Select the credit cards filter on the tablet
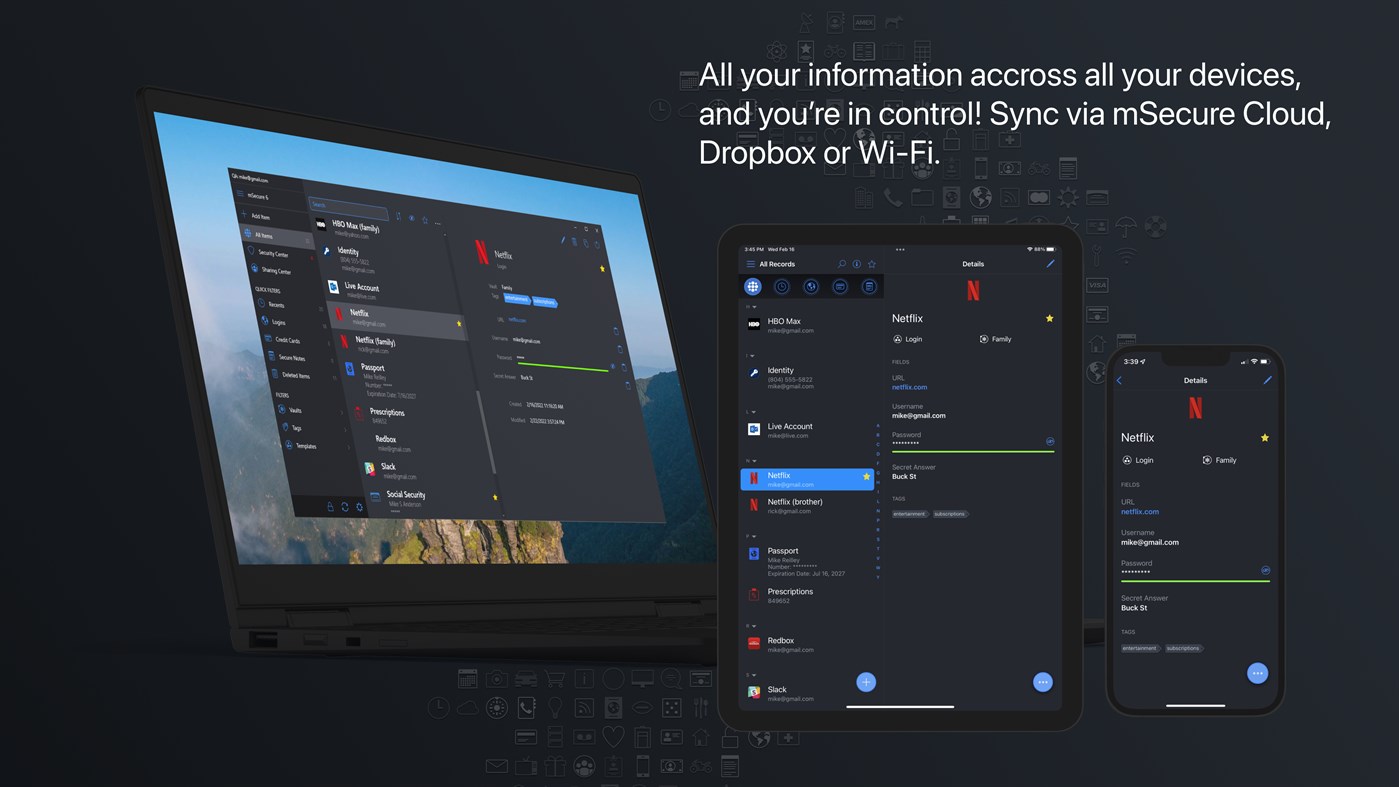Image resolution: width=1399 pixels, height=787 pixels. [840, 287]
